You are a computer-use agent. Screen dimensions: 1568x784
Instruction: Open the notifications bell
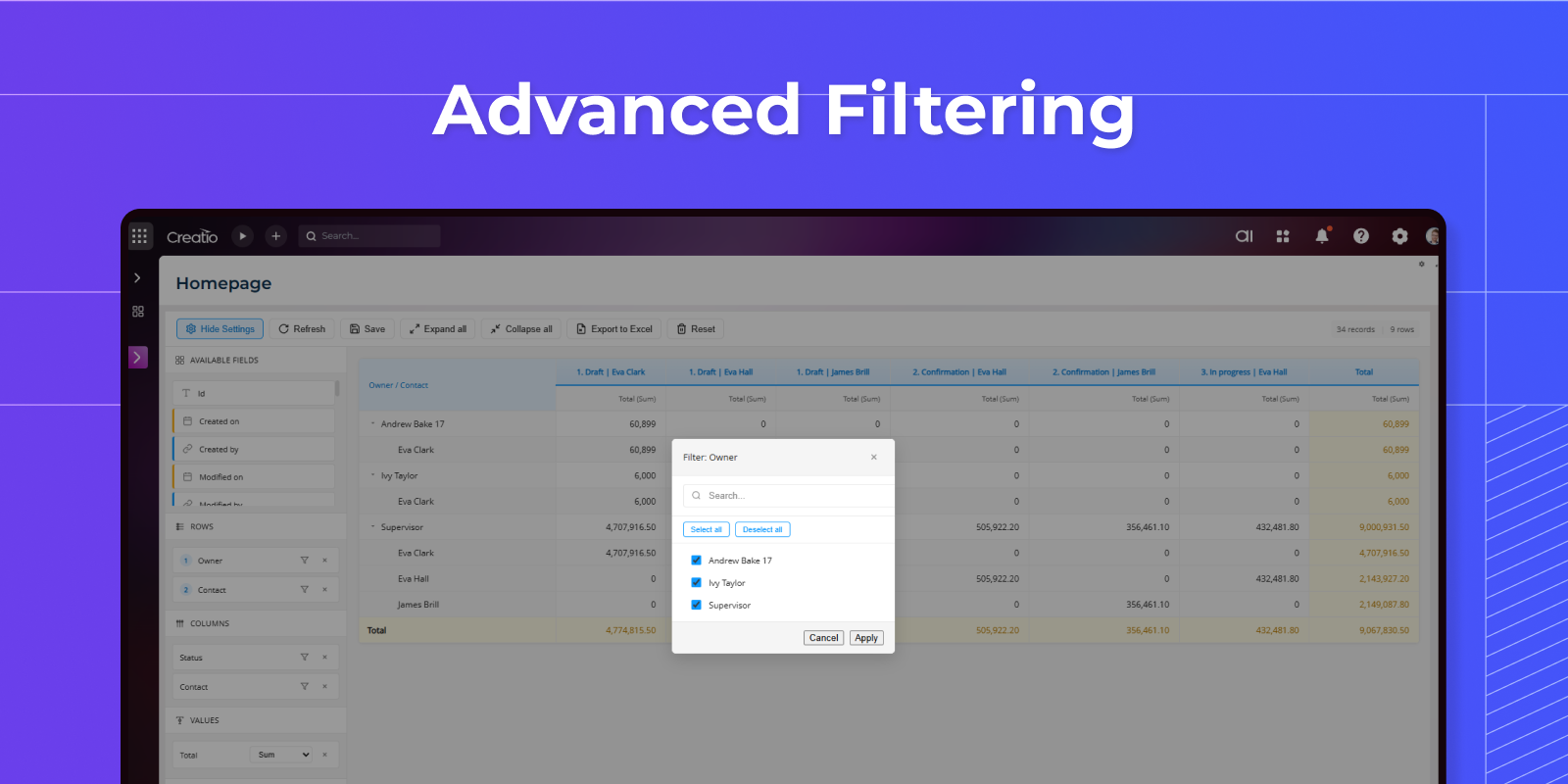pyautogui.click(x=1322, y=235)
